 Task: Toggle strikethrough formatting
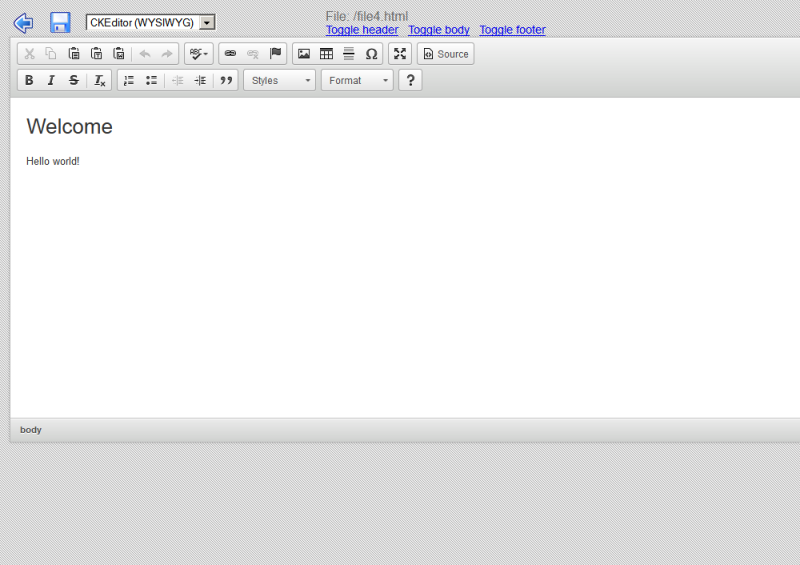coord(73,80)
